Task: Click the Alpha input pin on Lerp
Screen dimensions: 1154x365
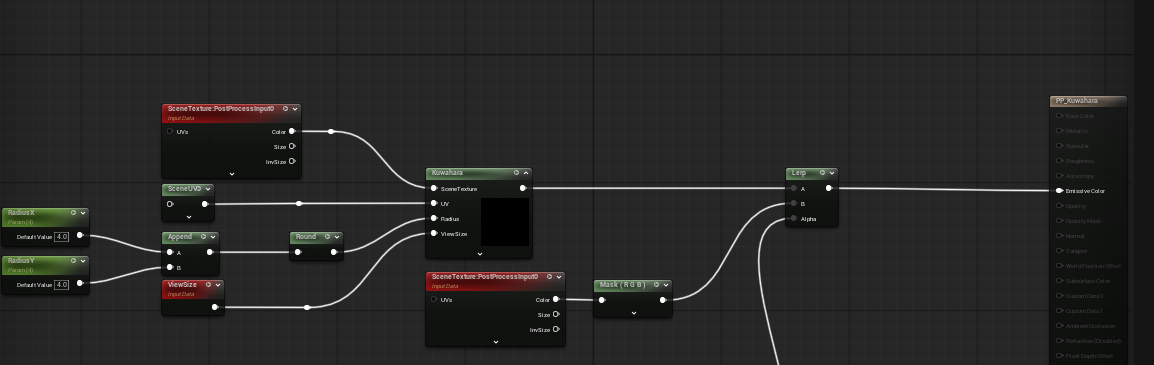Action: [x=793, y=219]
